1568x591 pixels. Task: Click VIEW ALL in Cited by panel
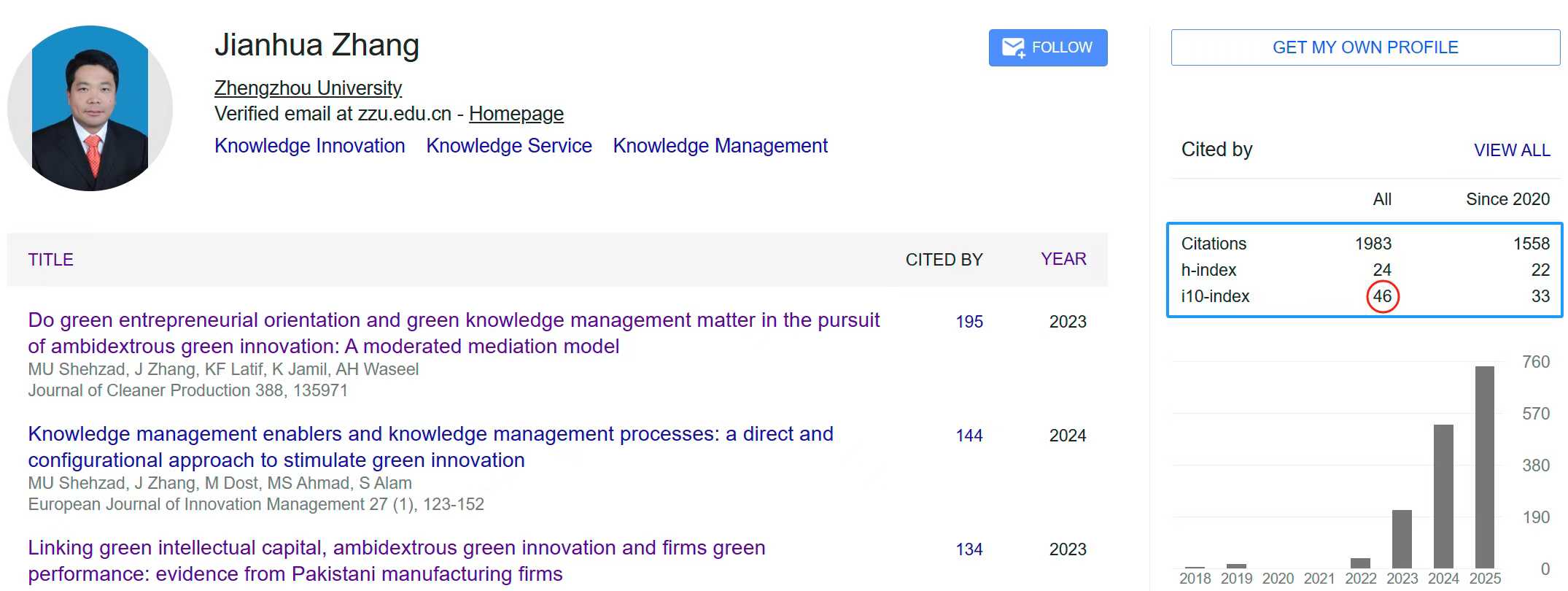(1511, 150)
